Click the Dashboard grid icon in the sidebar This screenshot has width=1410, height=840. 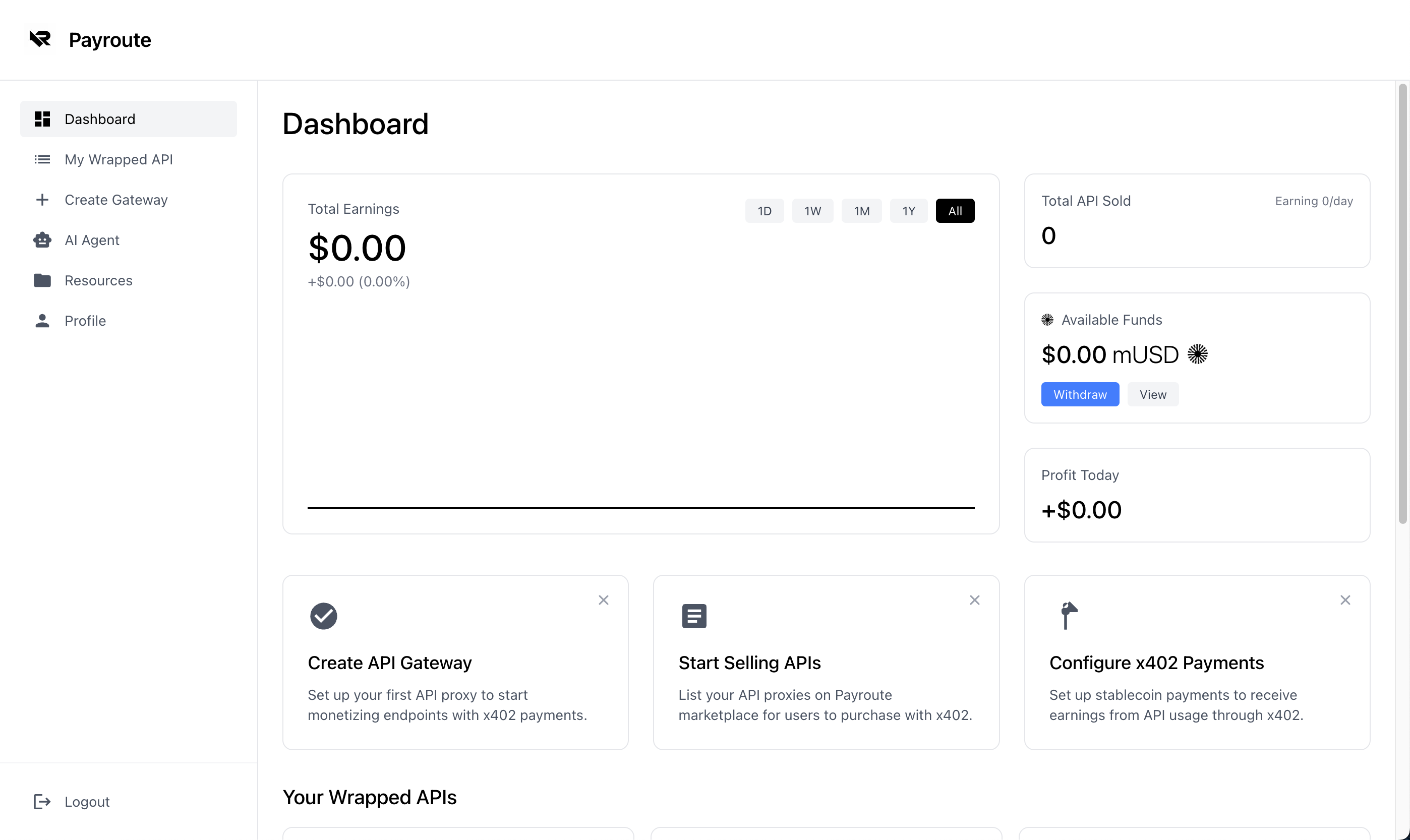coord(42,119)
